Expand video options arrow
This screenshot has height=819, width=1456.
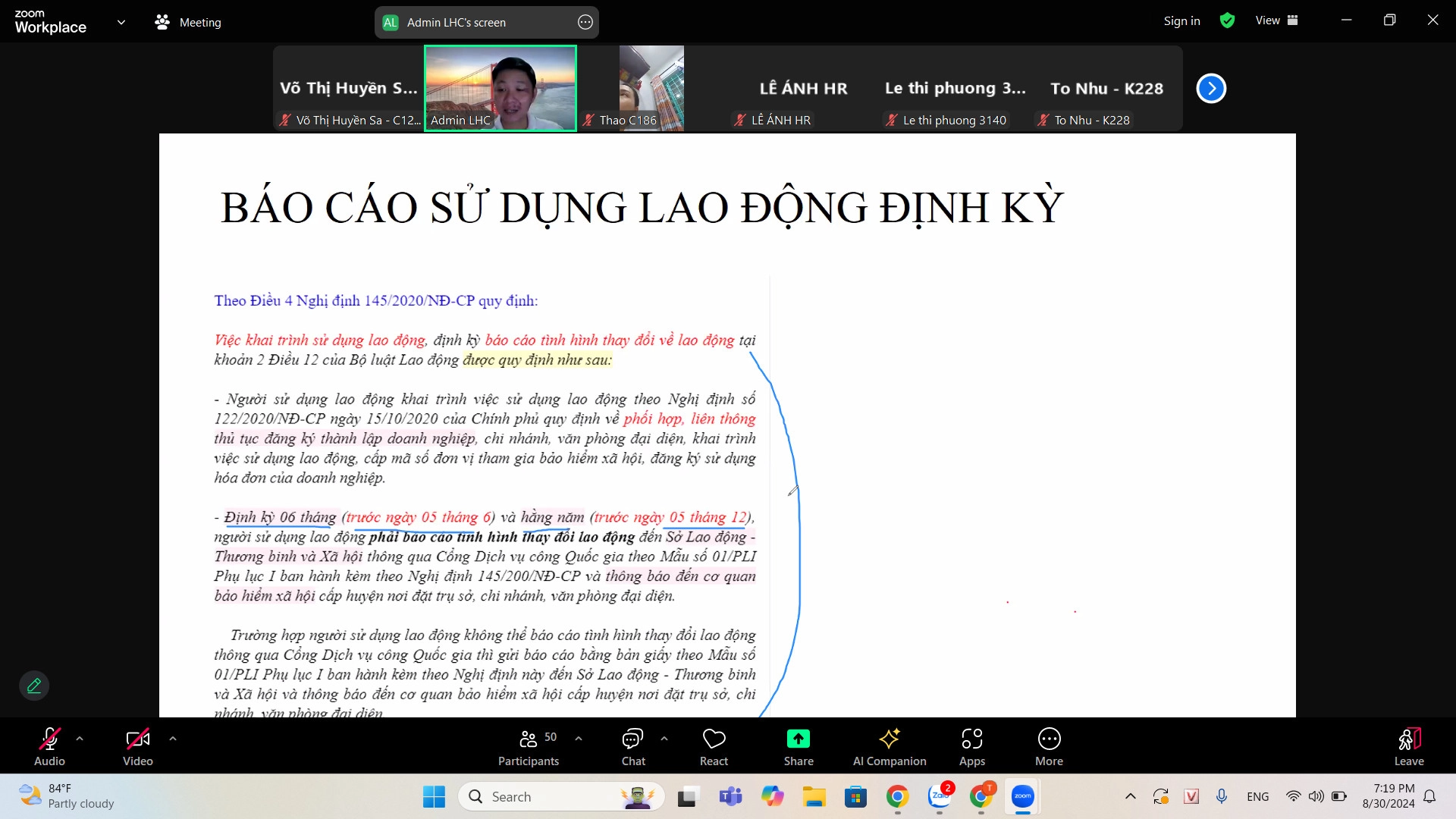coord(173,738)
